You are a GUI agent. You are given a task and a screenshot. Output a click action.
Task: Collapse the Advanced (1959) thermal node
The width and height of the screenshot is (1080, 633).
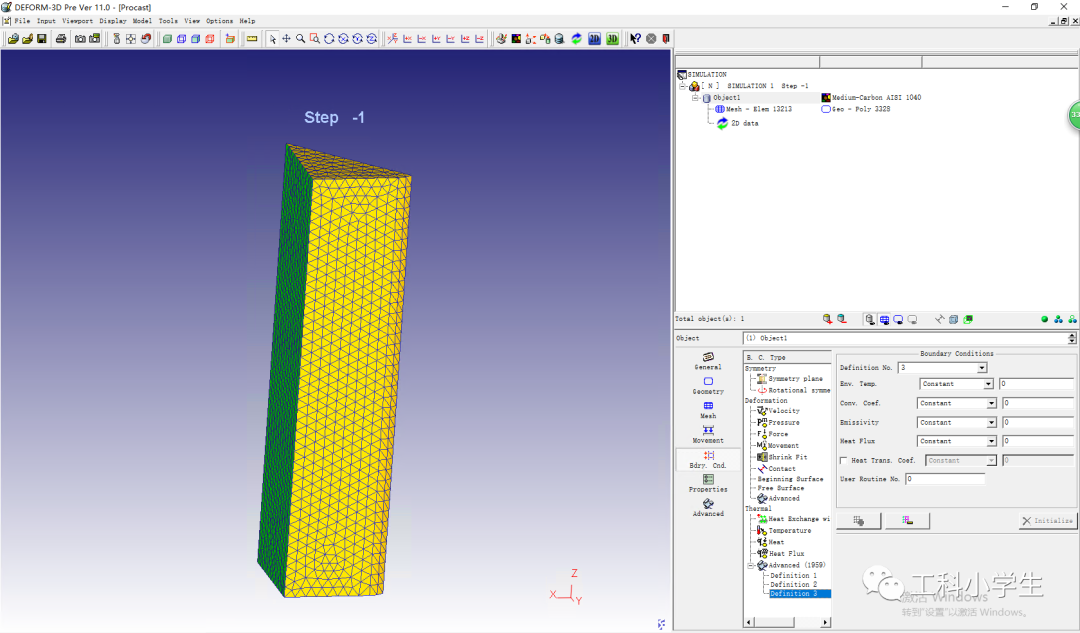pos(751,565)
